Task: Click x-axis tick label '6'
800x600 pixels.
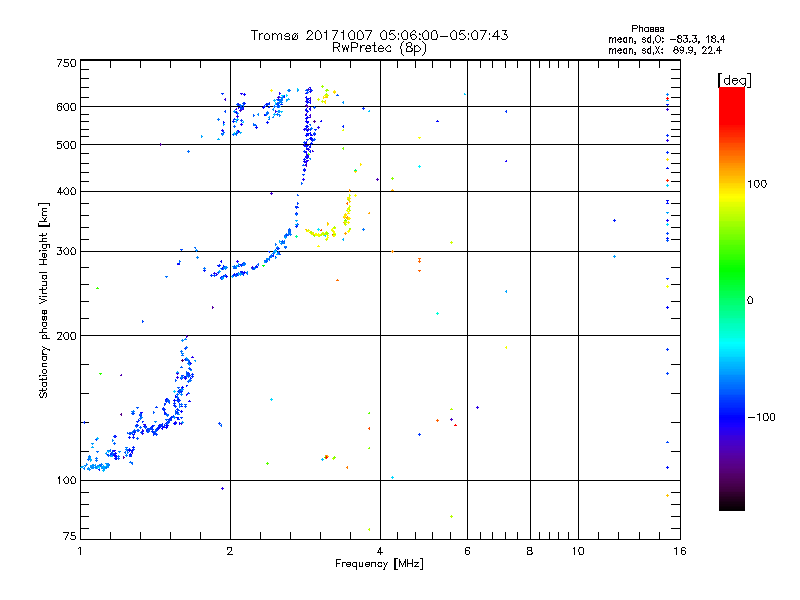Action: (467, 551)
